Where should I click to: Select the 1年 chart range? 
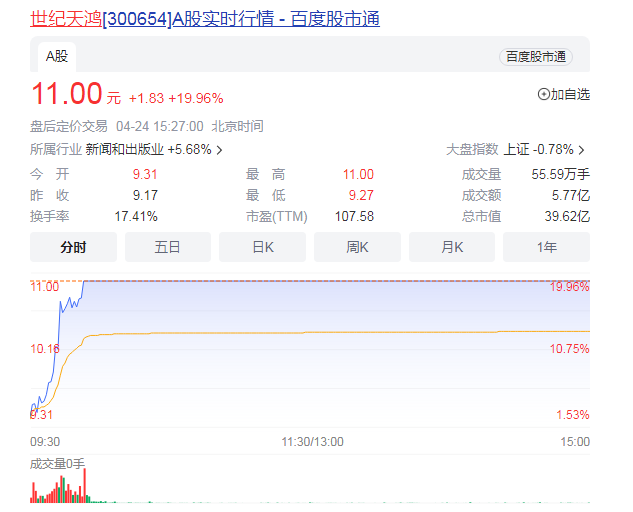tap(546, 247)
